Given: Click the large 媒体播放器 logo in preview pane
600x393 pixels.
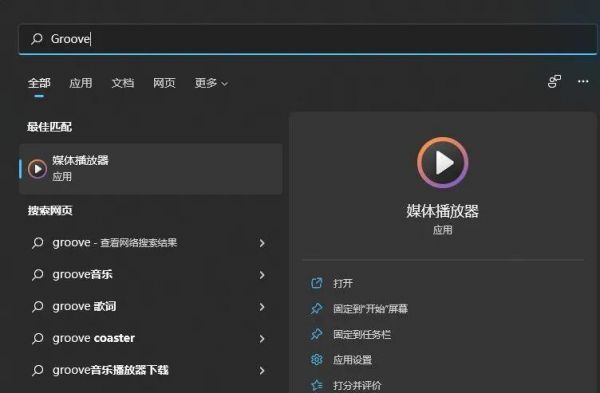Looking at the screenshot, I should click(443, 163).
